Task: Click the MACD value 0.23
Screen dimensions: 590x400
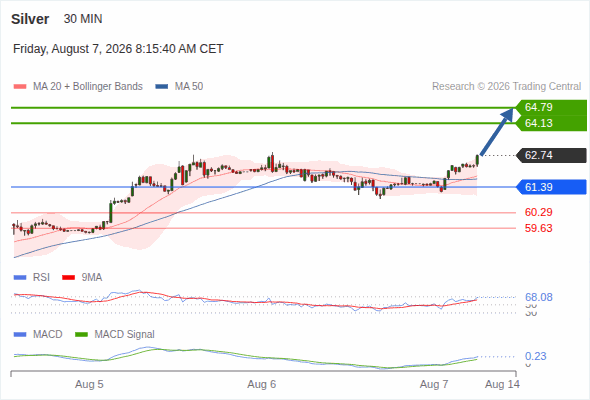Action: 535,356
